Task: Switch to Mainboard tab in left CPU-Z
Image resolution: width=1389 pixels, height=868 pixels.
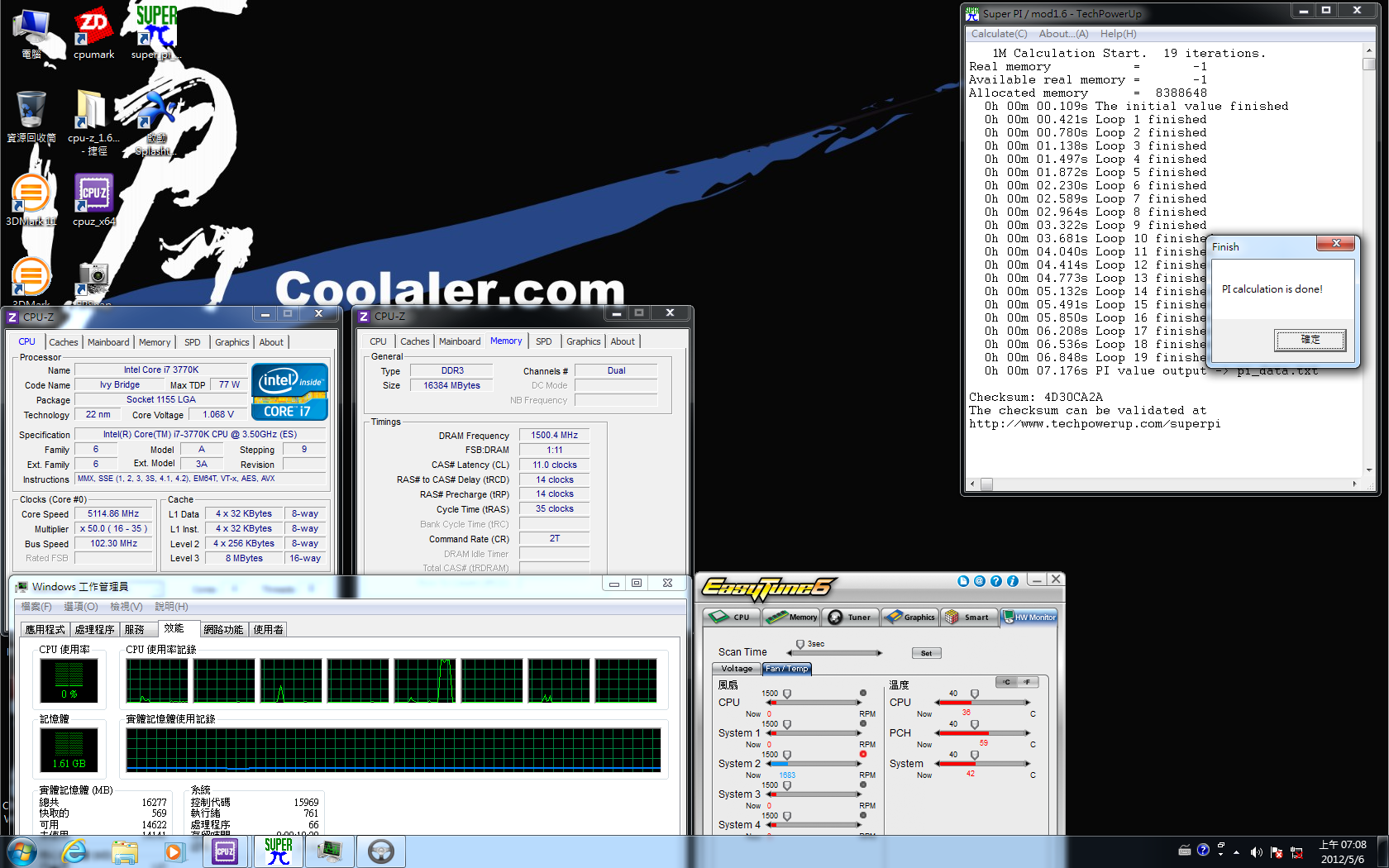Action: pos(108,342)
